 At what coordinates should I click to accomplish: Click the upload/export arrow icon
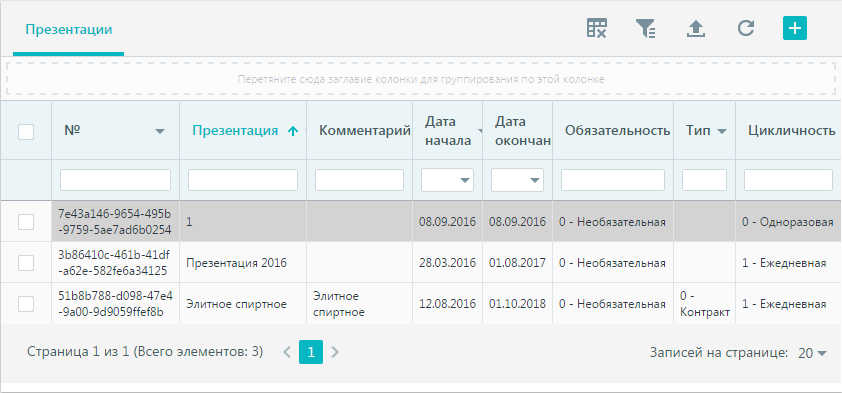pos(696,28)
